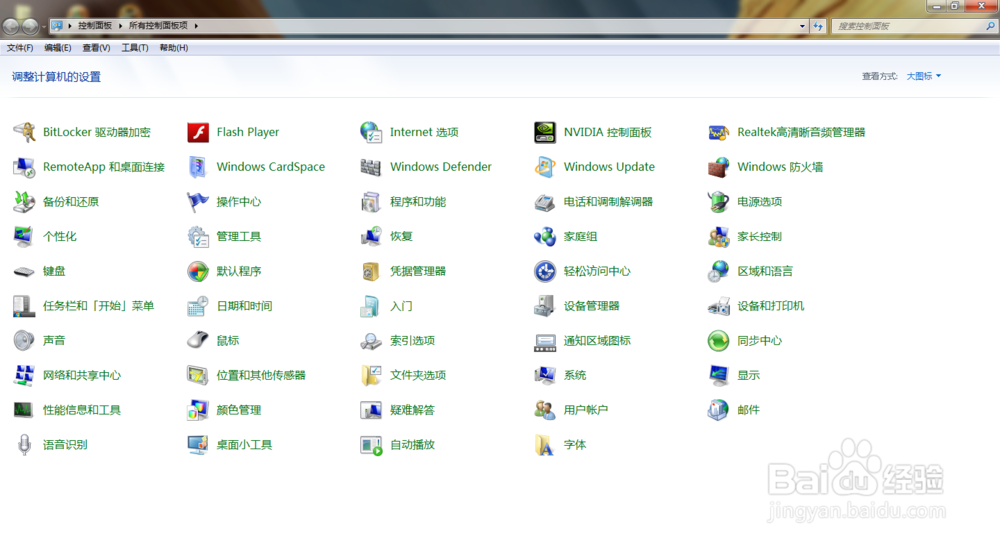Expand 控制面板 breadcrumb arrow

click(120, 26)
